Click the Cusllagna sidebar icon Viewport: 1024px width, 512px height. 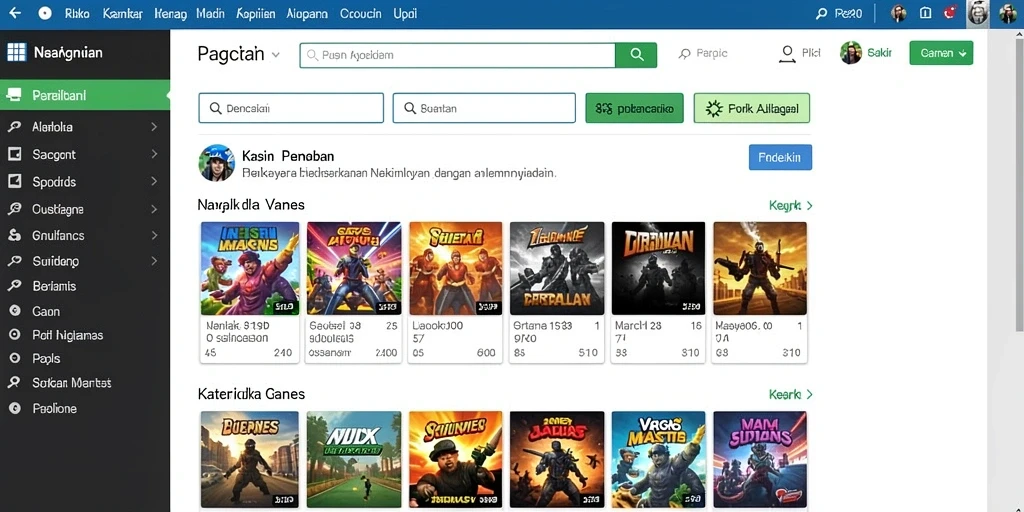tap(14, 209)
